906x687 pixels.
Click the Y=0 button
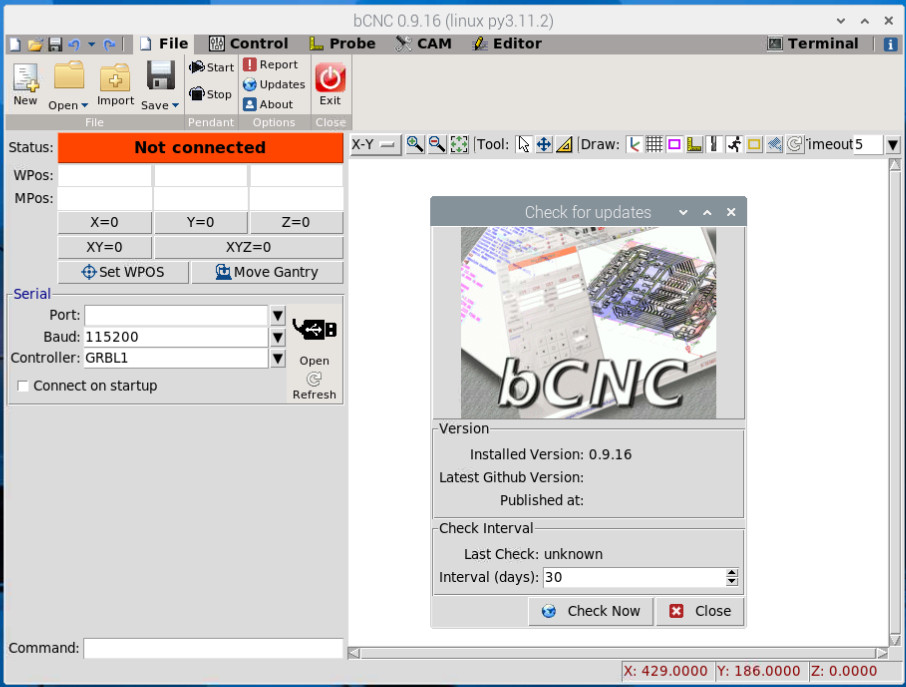point(200,222)
